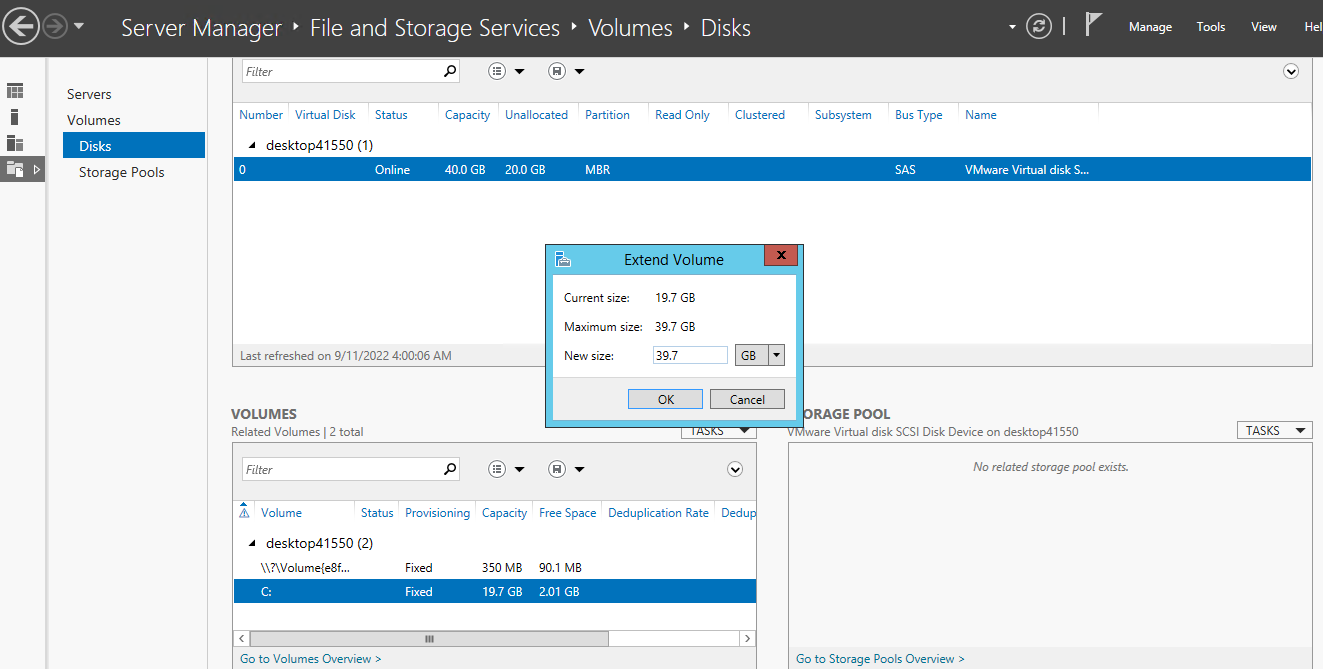Image resolution: width=1323 pixels, height=669 pixels.
Task: Click the refresh icon in header
Action: [1040, 27]
